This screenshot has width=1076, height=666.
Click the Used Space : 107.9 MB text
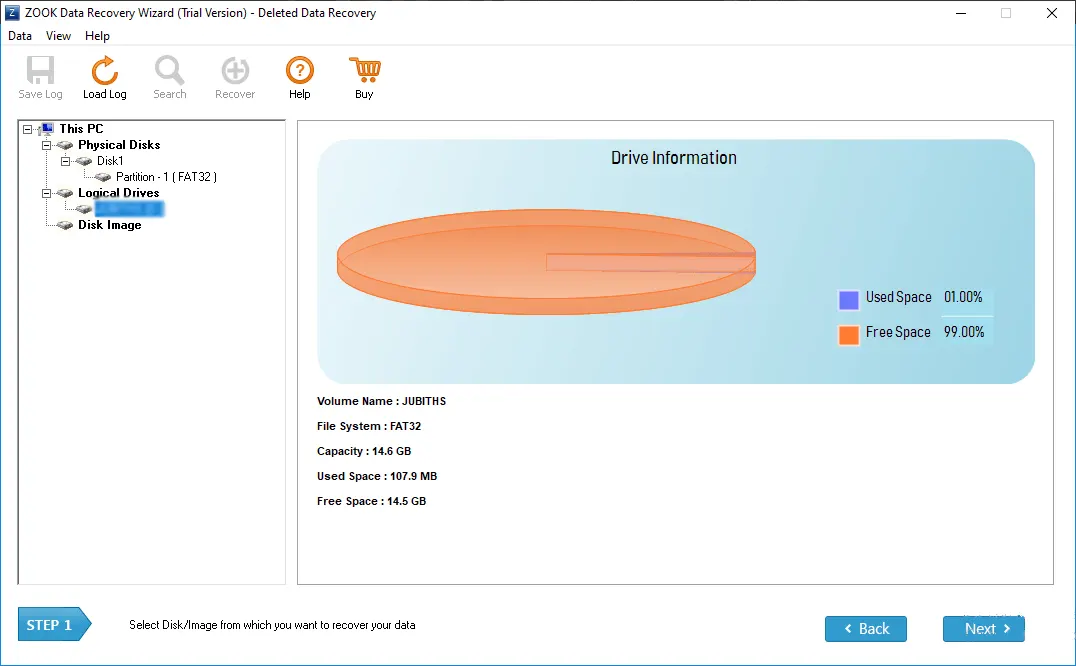(377, 476)
